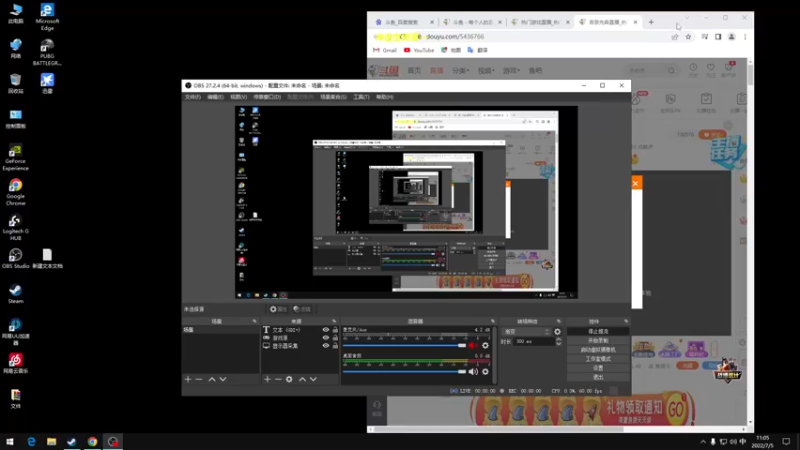
Task: Toggle visibility of Text (GDI+) source
Action: click(326, 330)
